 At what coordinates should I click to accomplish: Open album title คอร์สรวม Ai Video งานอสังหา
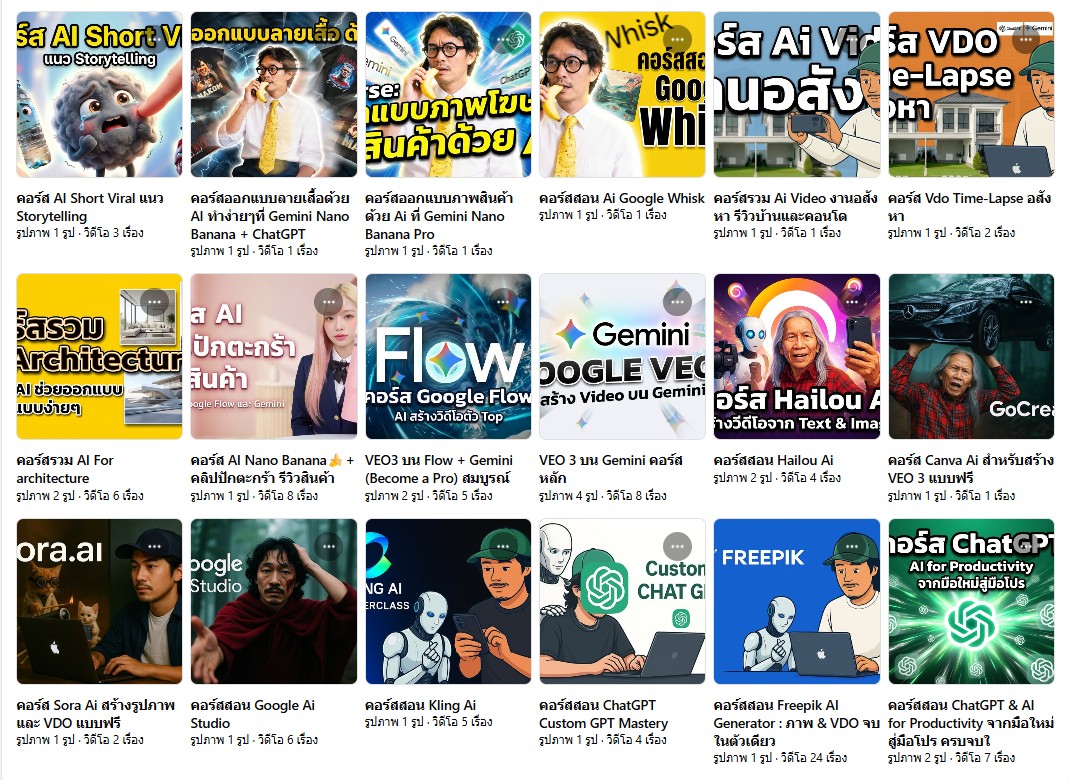point(796,207)
